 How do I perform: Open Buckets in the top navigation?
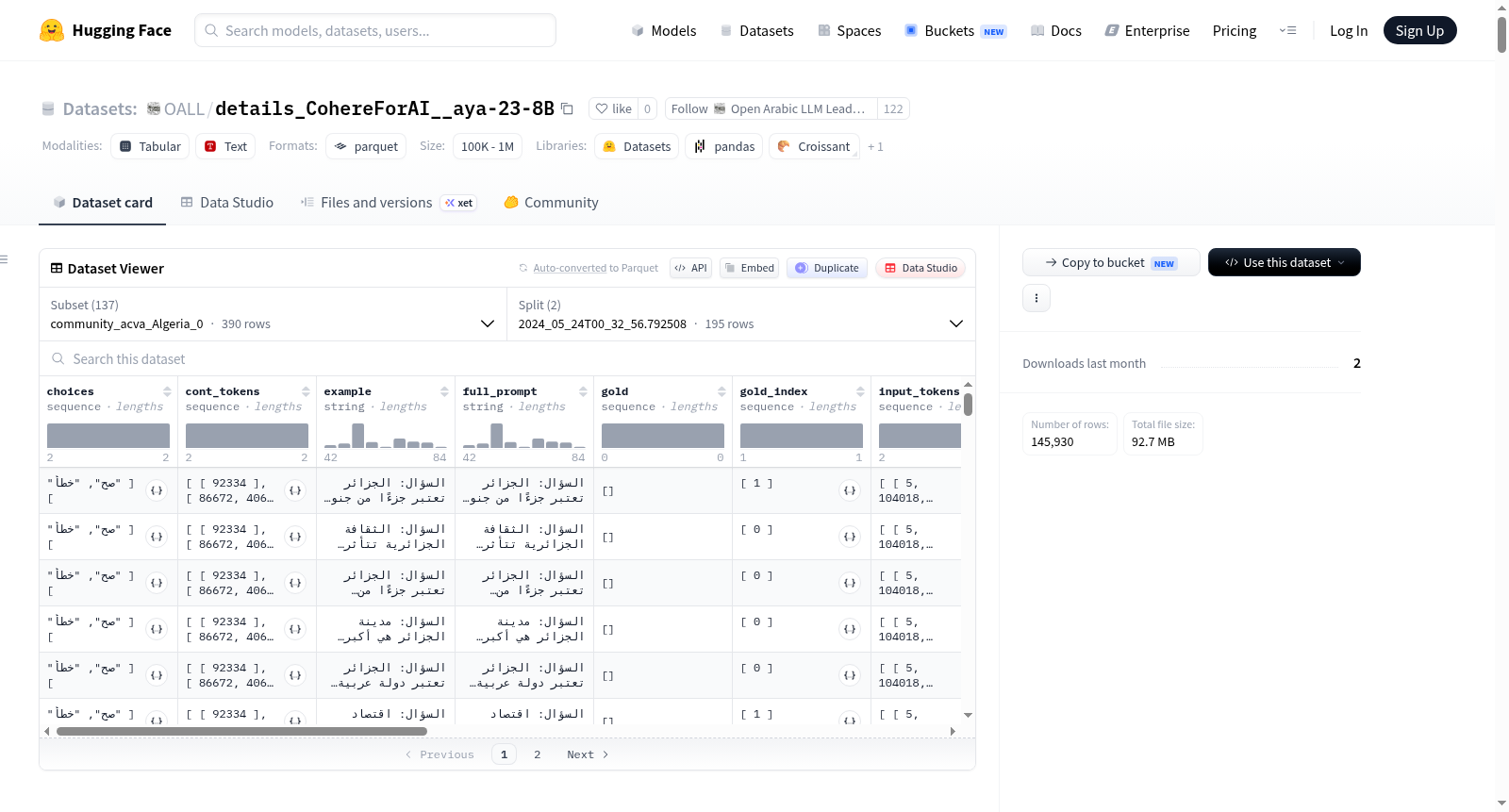click(x=955, y=30)
